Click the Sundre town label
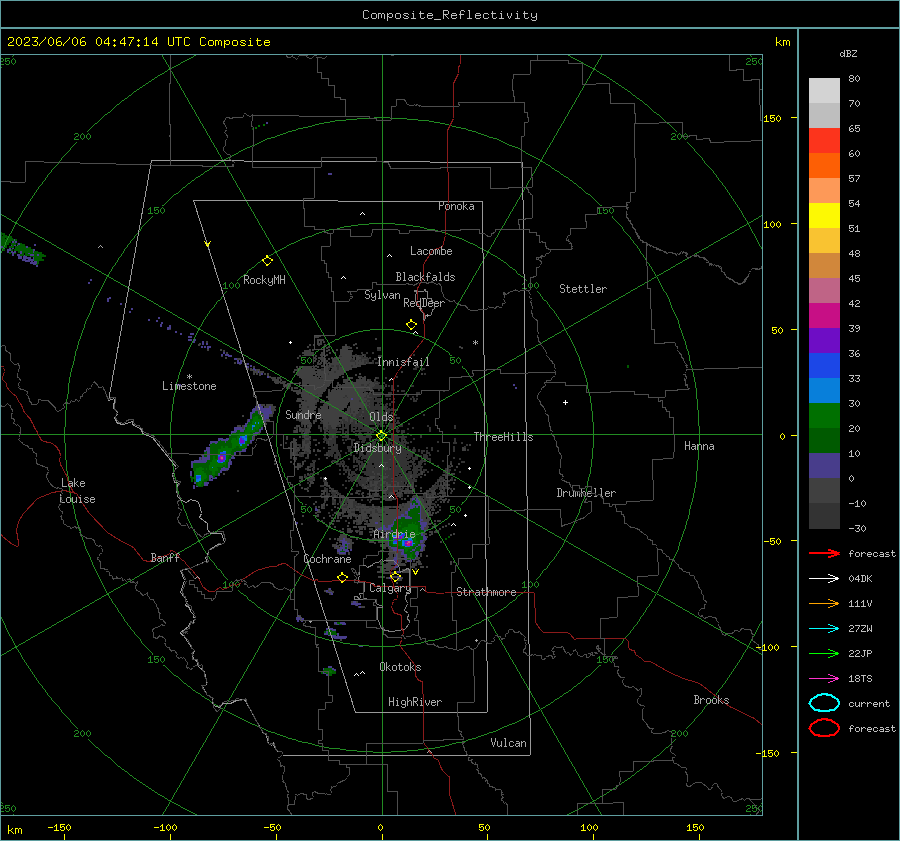This screenshot has height=841, width=900. click(x=303, y=414)
